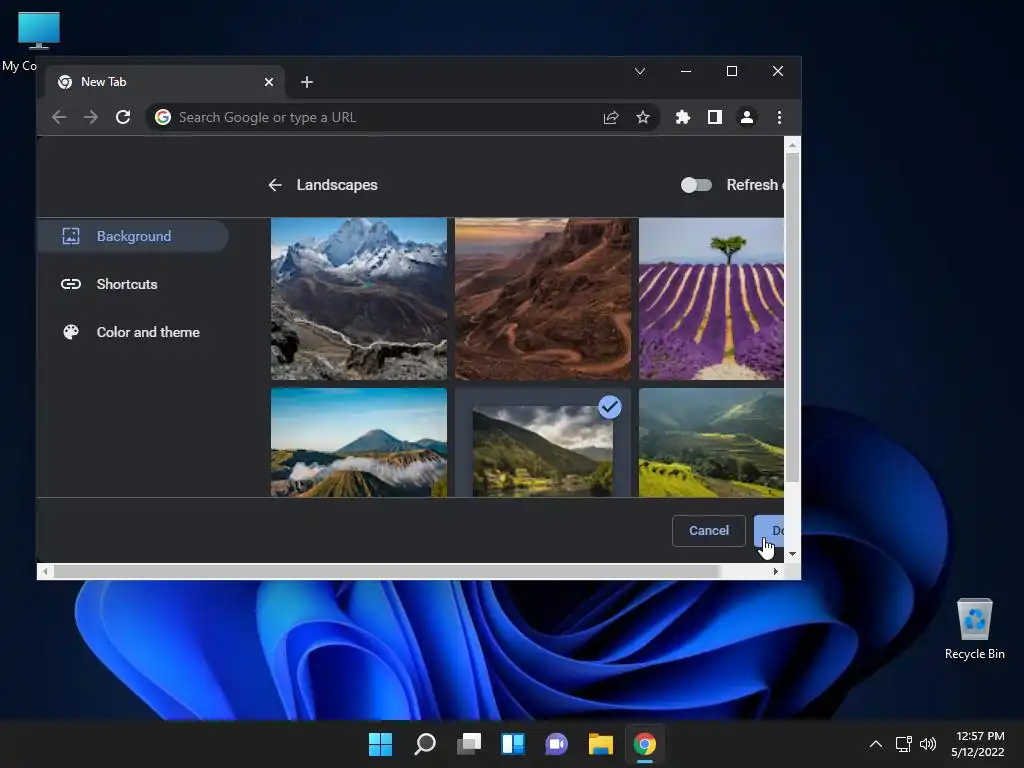Screen dimensions: 1024x768
Task: Reload the current page
Action: (x=123, y=118)
